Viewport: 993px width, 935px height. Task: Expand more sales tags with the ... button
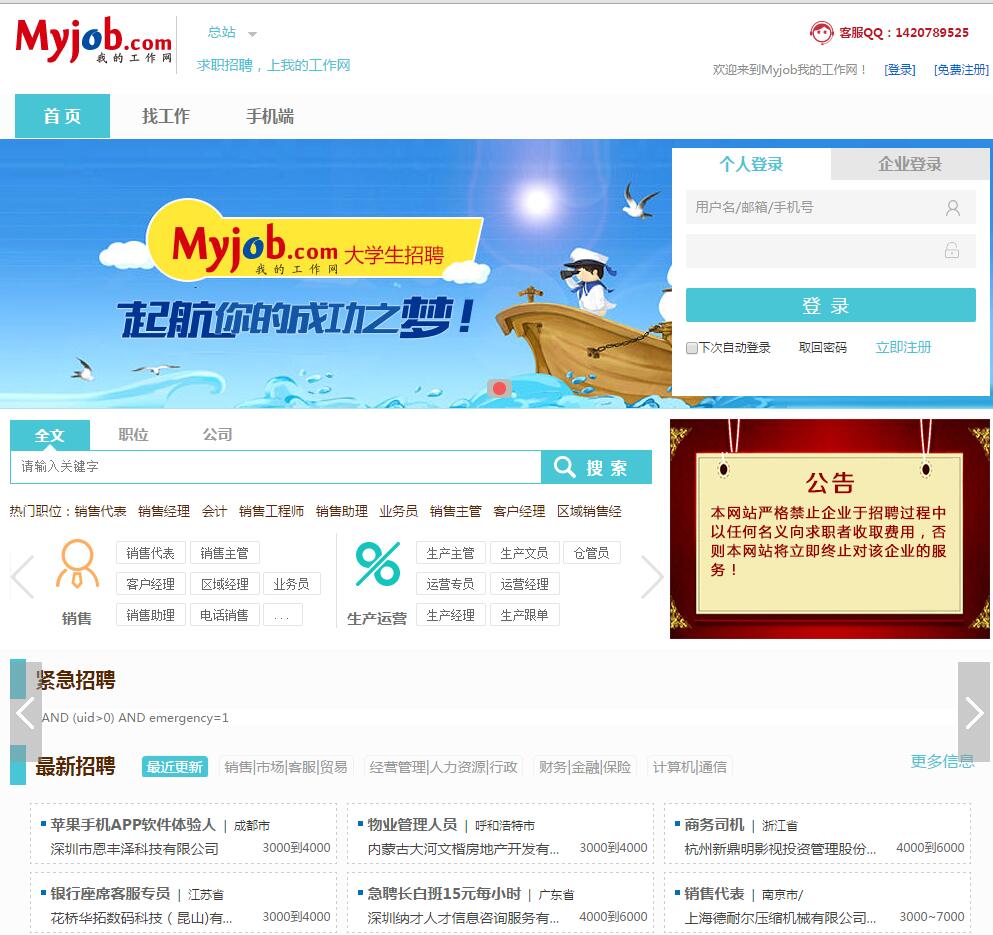[282, 614]
